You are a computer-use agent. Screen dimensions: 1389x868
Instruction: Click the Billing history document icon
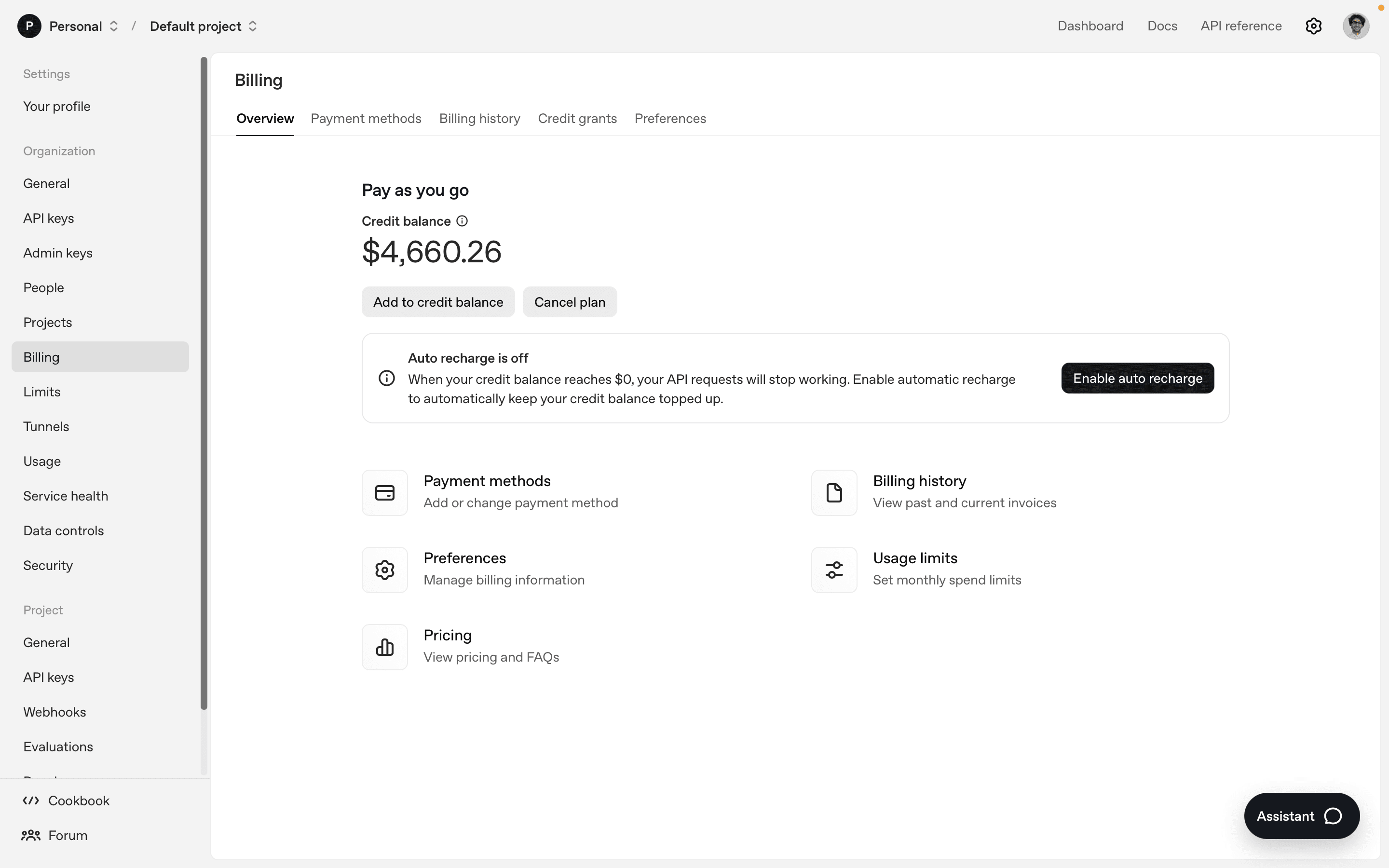pyautogui.click(x=834, y=492)
